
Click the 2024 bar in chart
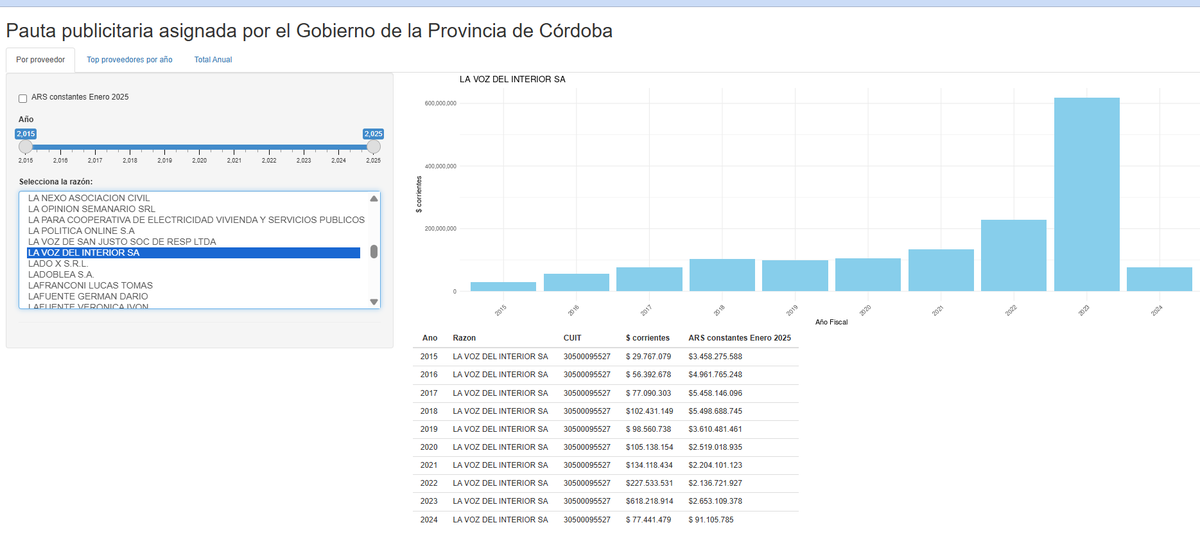tap(1160, 279)
